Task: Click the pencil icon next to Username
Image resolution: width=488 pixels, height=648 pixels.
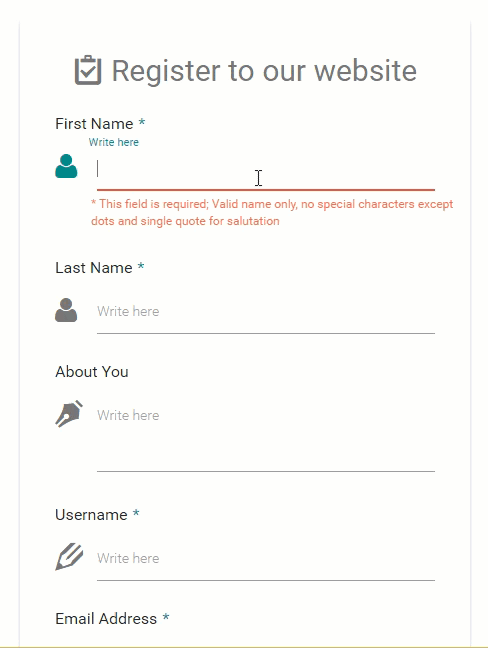Action: coord(69,557)
